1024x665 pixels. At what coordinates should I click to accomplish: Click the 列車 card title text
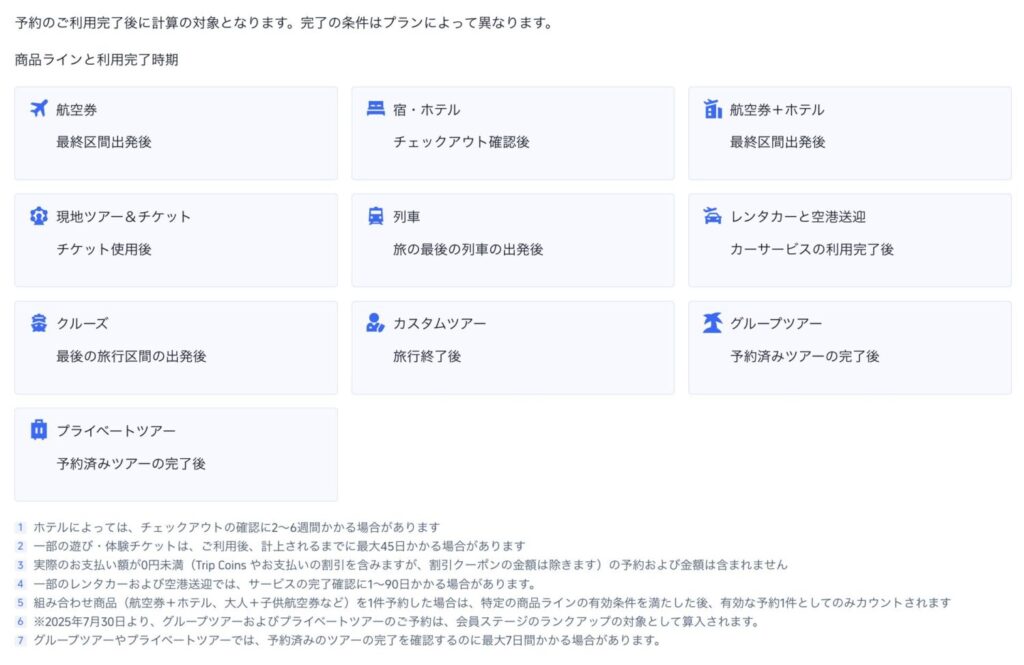pyautogui.click(x=407, y=217)
